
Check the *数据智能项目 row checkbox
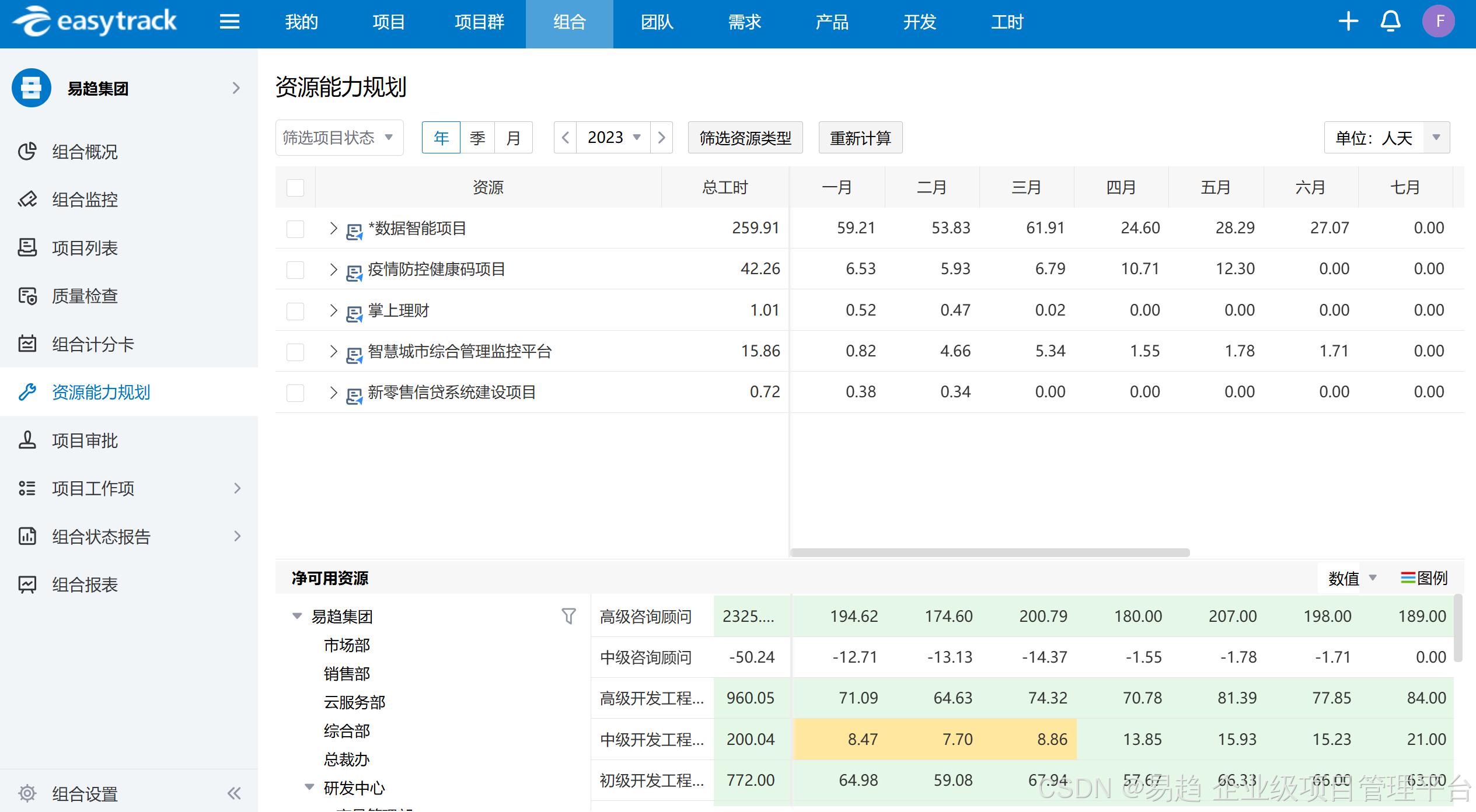pyautogui.click(x=295, y=229)
